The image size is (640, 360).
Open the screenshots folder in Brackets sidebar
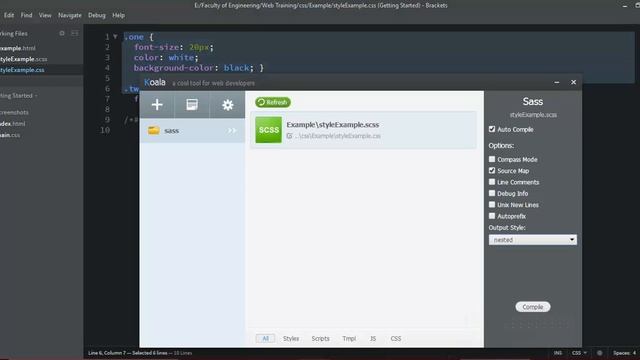click(14, 112)
